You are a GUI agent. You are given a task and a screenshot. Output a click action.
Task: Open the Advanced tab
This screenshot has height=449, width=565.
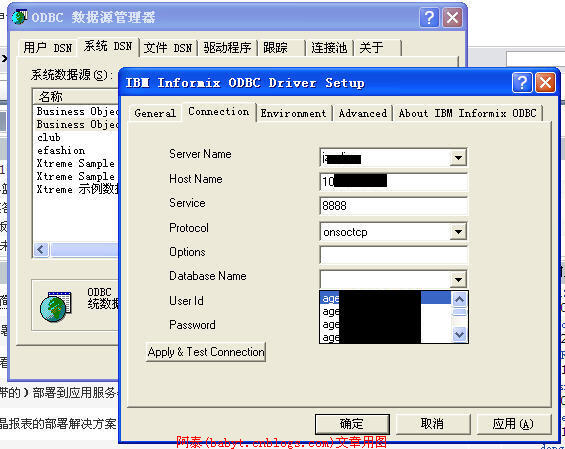pyautogui.click(x=362, y=113)
